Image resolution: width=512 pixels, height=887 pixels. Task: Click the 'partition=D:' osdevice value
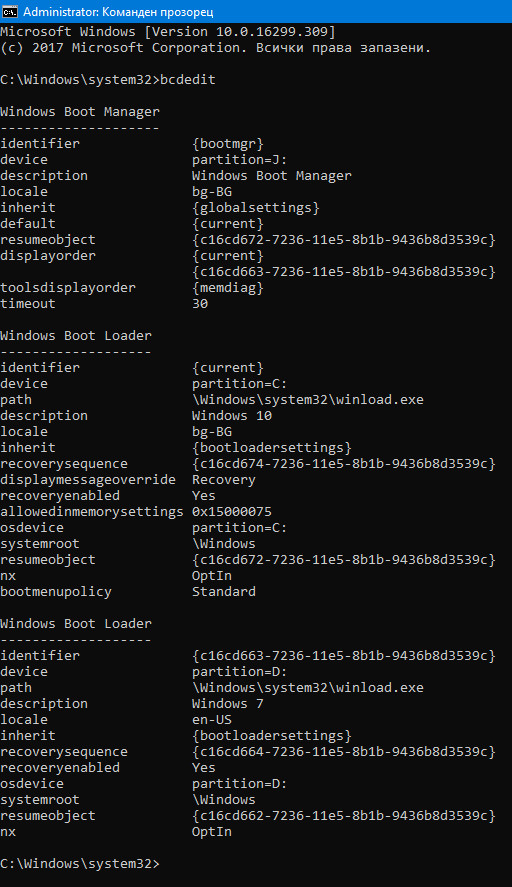[240, 783]
